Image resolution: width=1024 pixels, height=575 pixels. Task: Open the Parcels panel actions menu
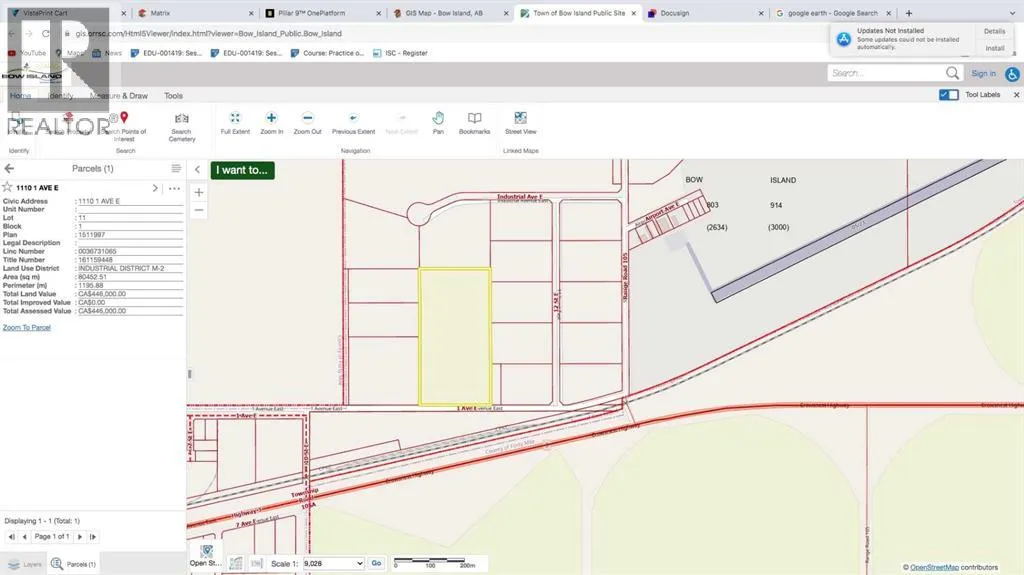coord(176,169)
